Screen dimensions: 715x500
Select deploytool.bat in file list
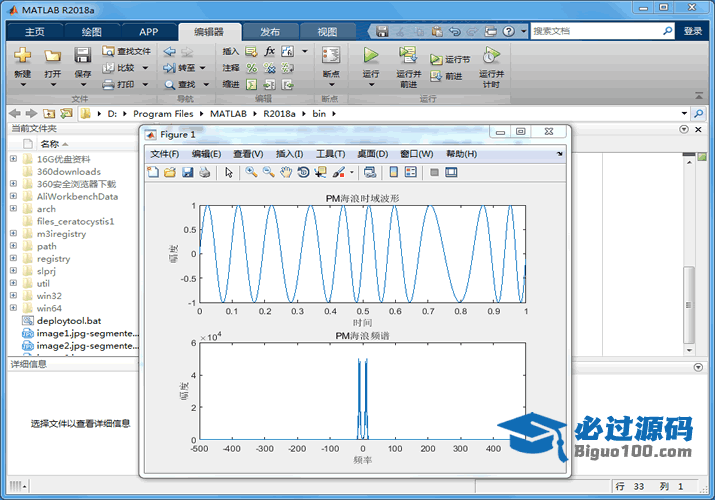(69, 320)
